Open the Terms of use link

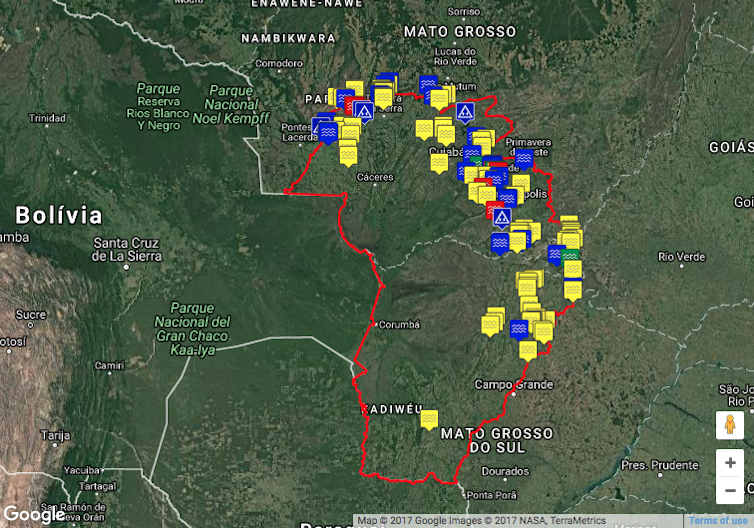(717, 521)
